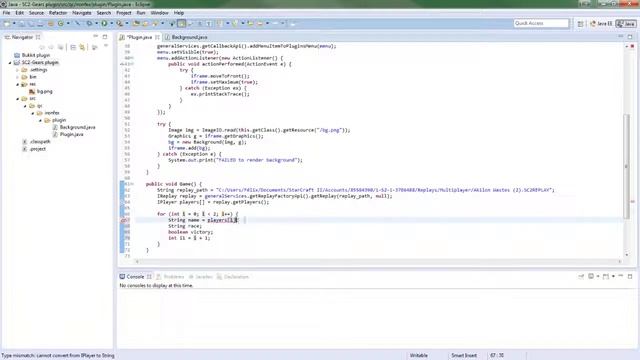
Task: Click the Open Console icon in Console toolbar
Action: [x=606, y=276]
